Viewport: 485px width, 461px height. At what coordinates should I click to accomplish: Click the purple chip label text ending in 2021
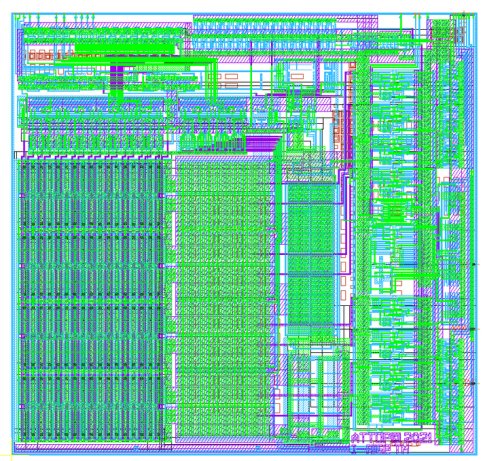click(x=392, y=437)
